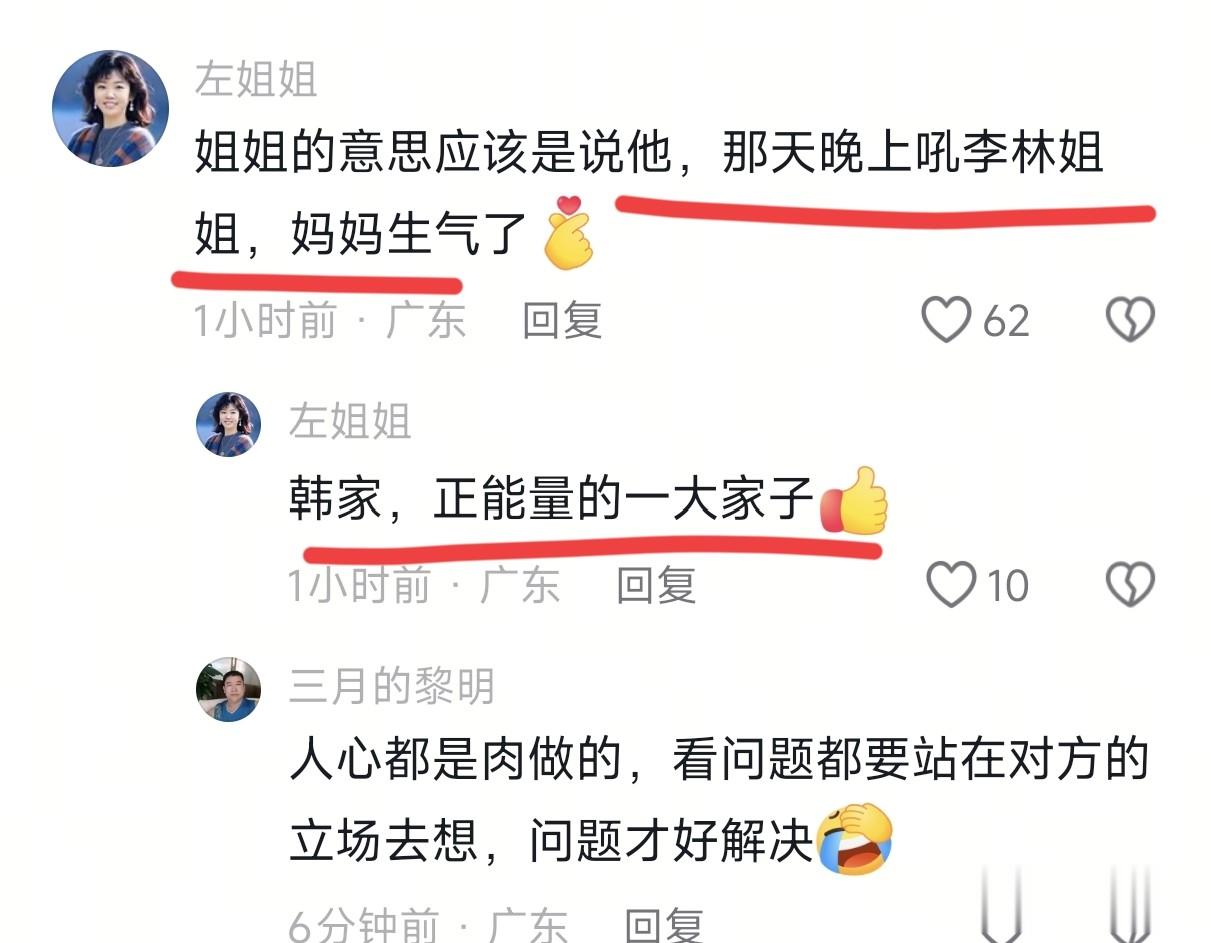Open username 左姐姐 on top comment
This screenshot has height=943, width=1211.
(x=256, y=79)
